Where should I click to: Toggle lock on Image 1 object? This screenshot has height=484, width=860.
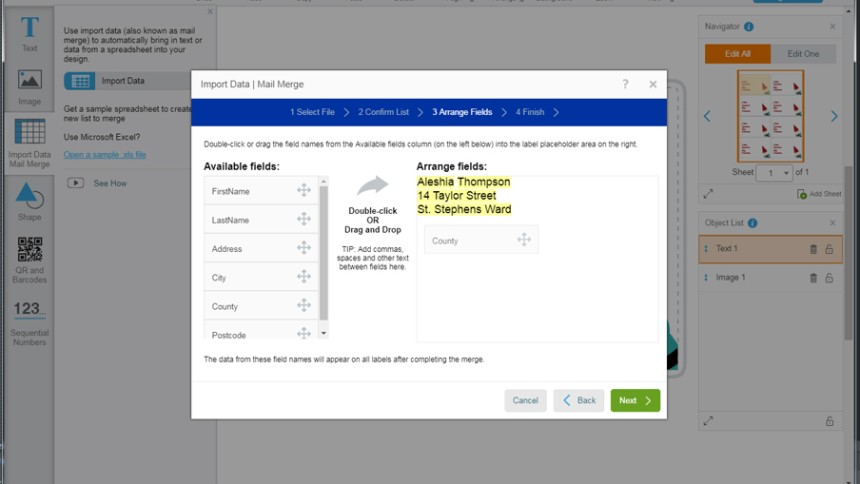(x=829, y=277)
